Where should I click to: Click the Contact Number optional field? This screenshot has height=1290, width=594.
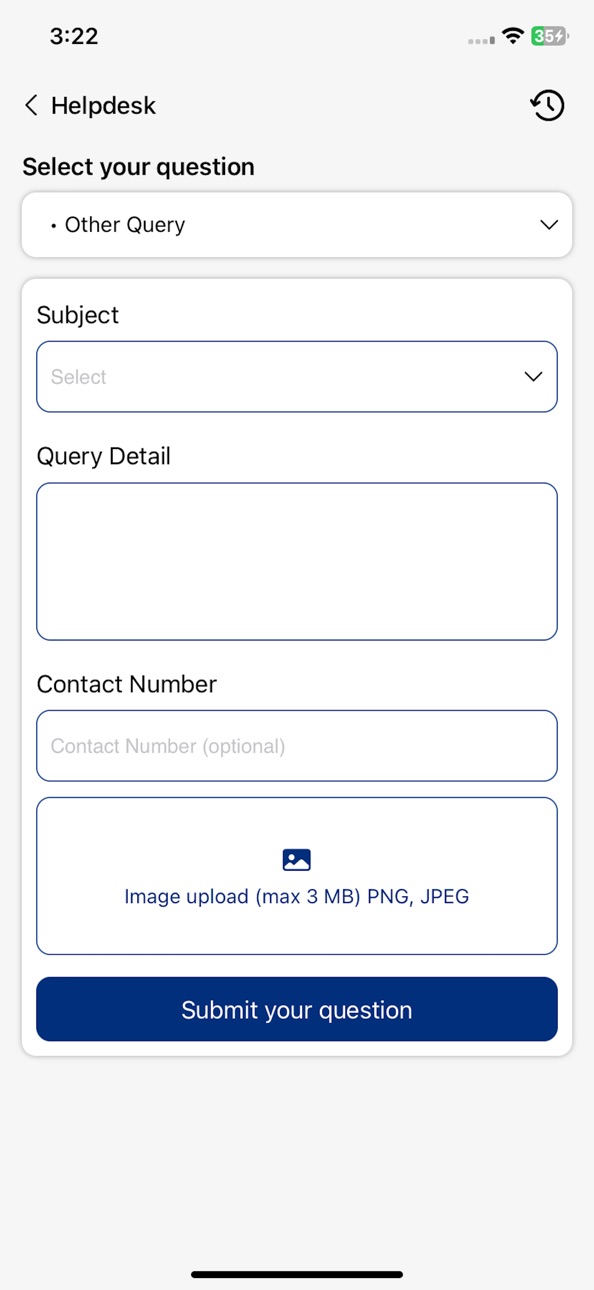coord(297,746)
